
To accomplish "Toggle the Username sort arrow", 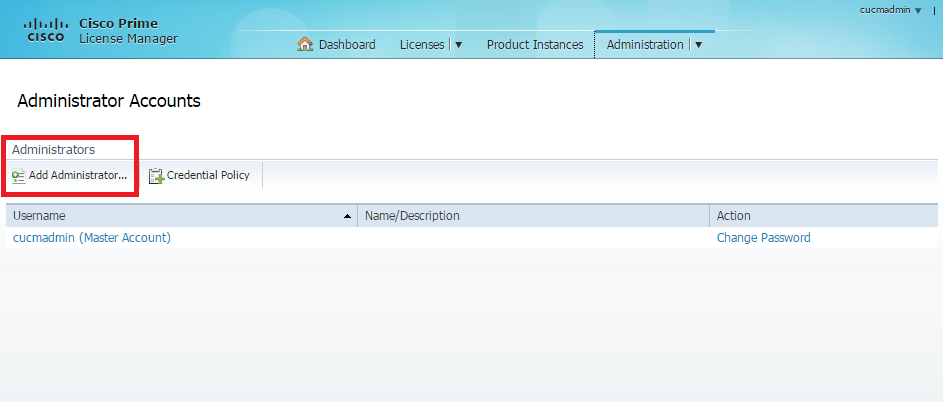I will [x=347, y=216].
